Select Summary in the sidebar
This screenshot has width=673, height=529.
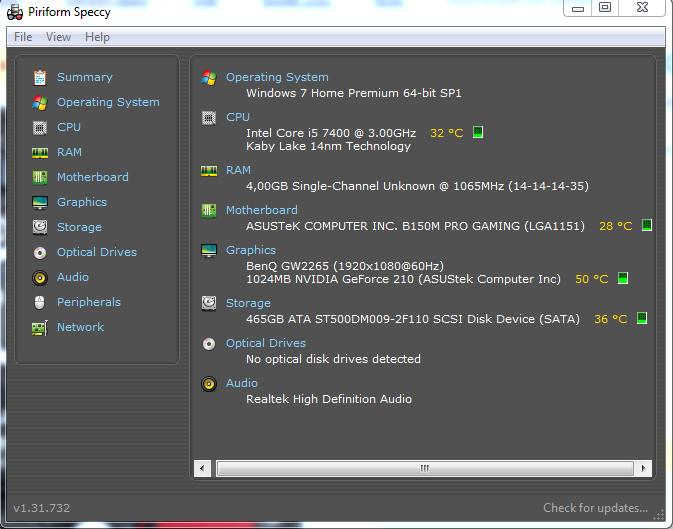click(x=85, y=77)
